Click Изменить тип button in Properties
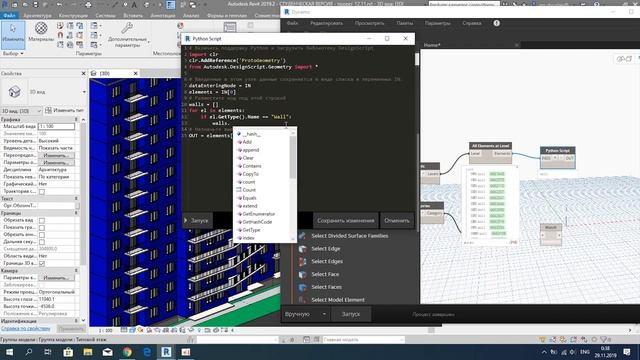 tap(64, 111)
